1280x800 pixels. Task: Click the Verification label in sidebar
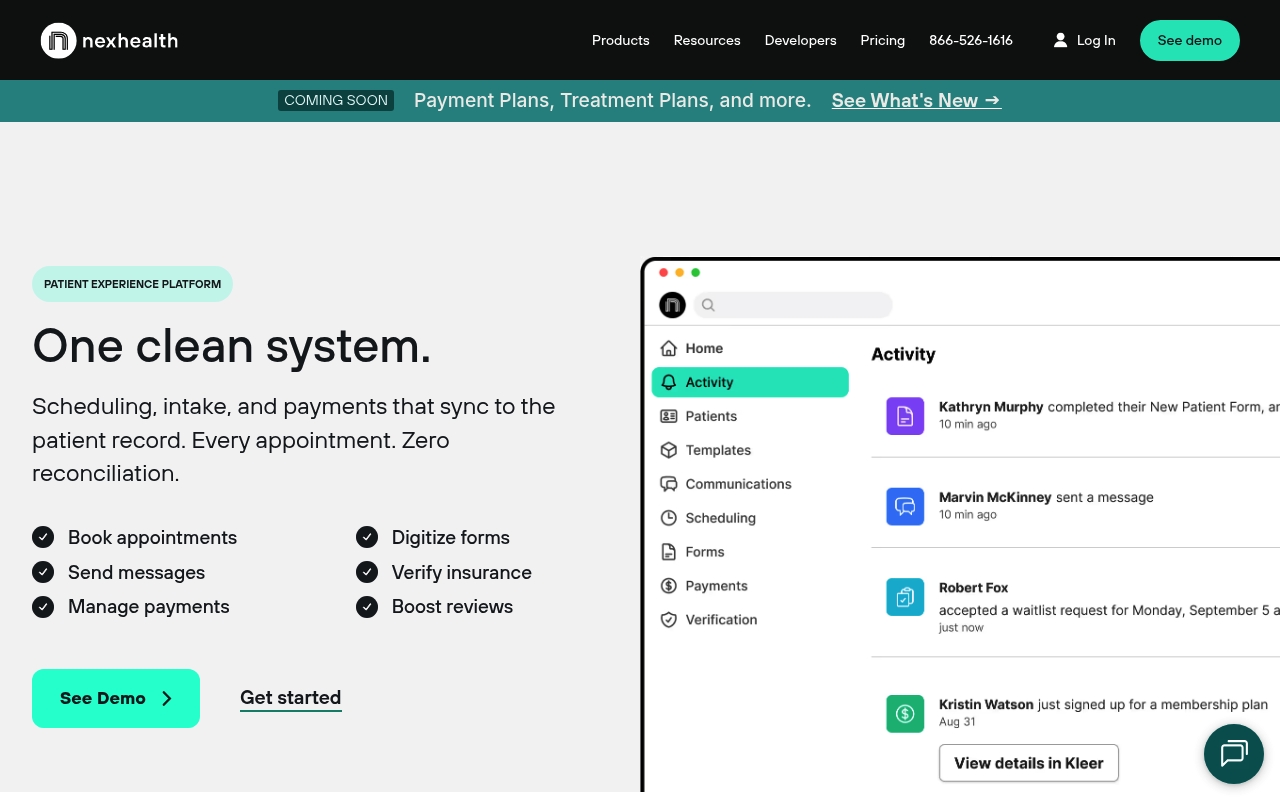tap(722, 620)
